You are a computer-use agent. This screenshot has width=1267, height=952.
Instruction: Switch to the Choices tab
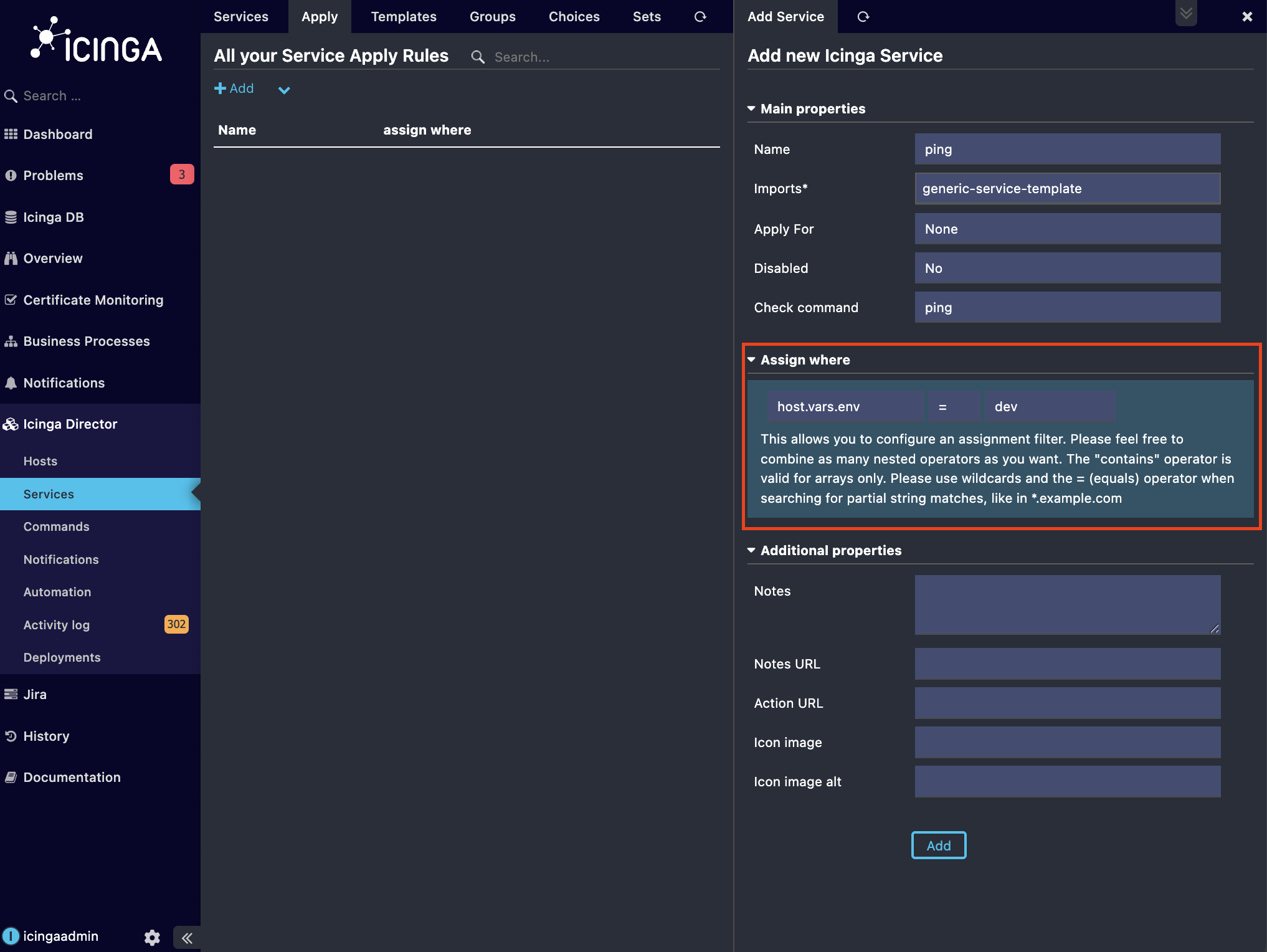(x=574, y=17)
